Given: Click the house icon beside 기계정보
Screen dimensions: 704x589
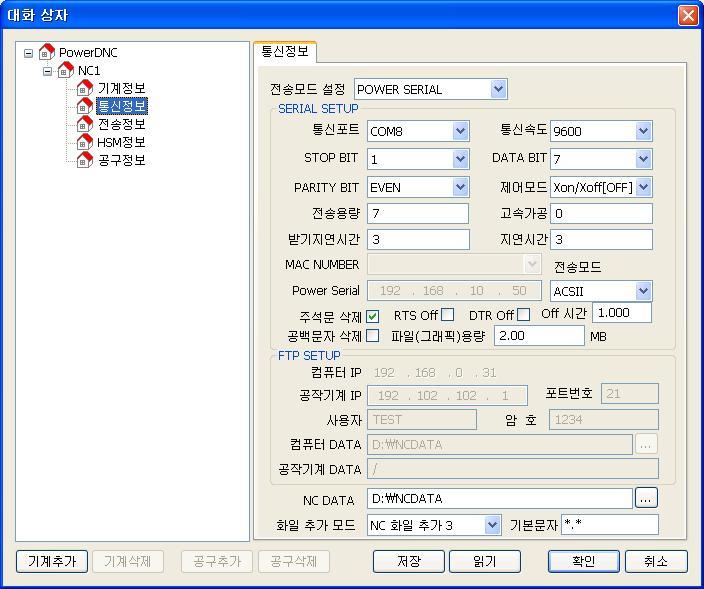Looking at the screenshot, I should [84, 88].
